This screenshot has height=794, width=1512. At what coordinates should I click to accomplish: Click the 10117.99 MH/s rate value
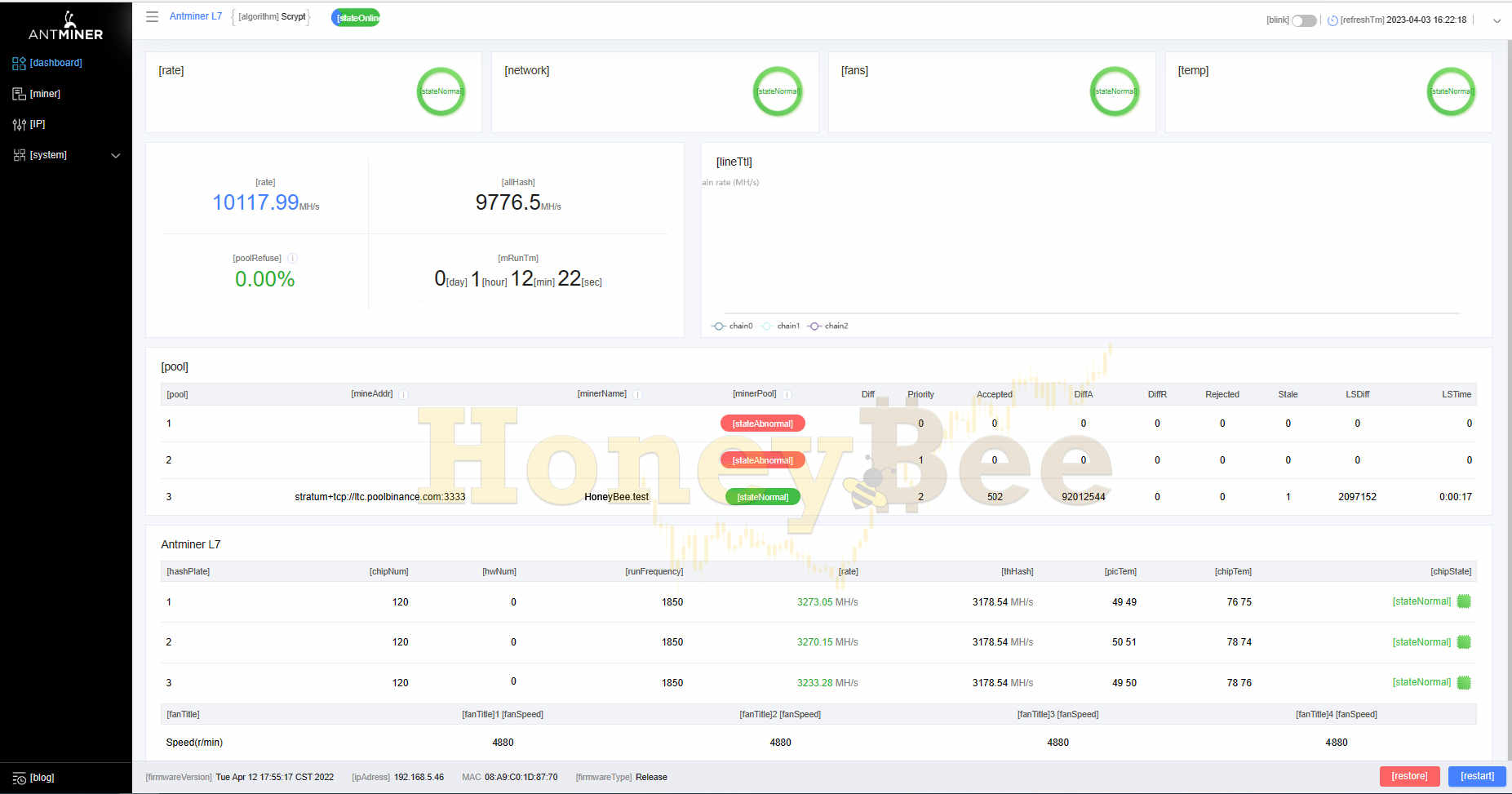(x=265, y=202)
